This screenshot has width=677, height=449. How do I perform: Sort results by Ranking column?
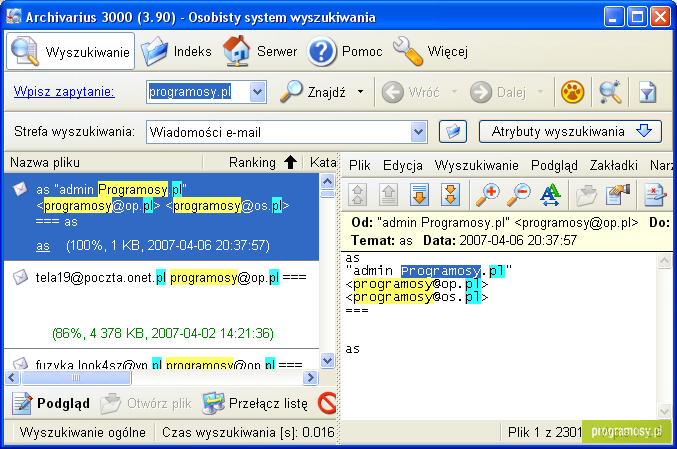(x=253, y=162)
